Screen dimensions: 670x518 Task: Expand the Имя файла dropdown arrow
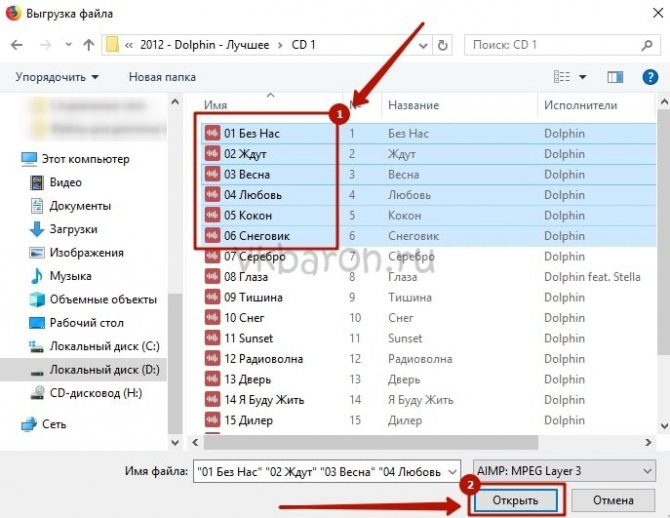453,472
